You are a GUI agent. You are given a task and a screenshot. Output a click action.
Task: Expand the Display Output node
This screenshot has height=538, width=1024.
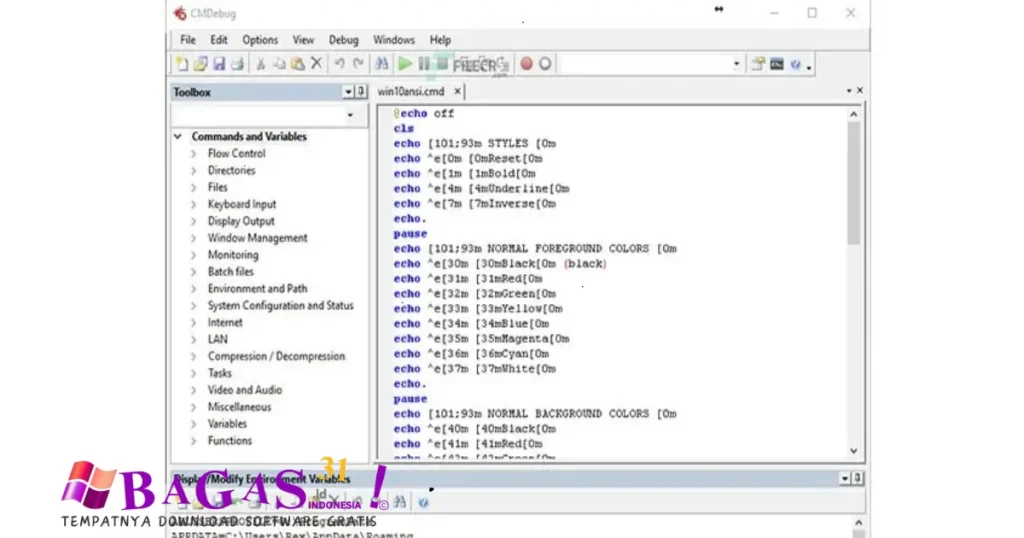tap(194, 222)
